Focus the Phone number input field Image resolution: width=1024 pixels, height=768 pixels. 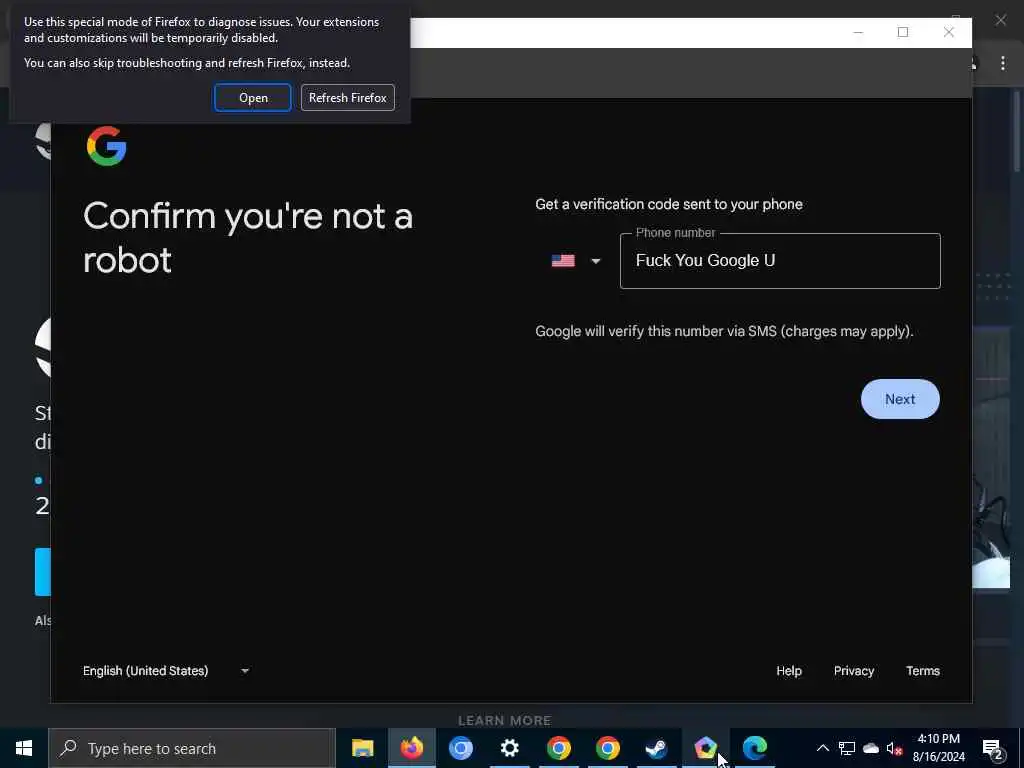point(780,261)
